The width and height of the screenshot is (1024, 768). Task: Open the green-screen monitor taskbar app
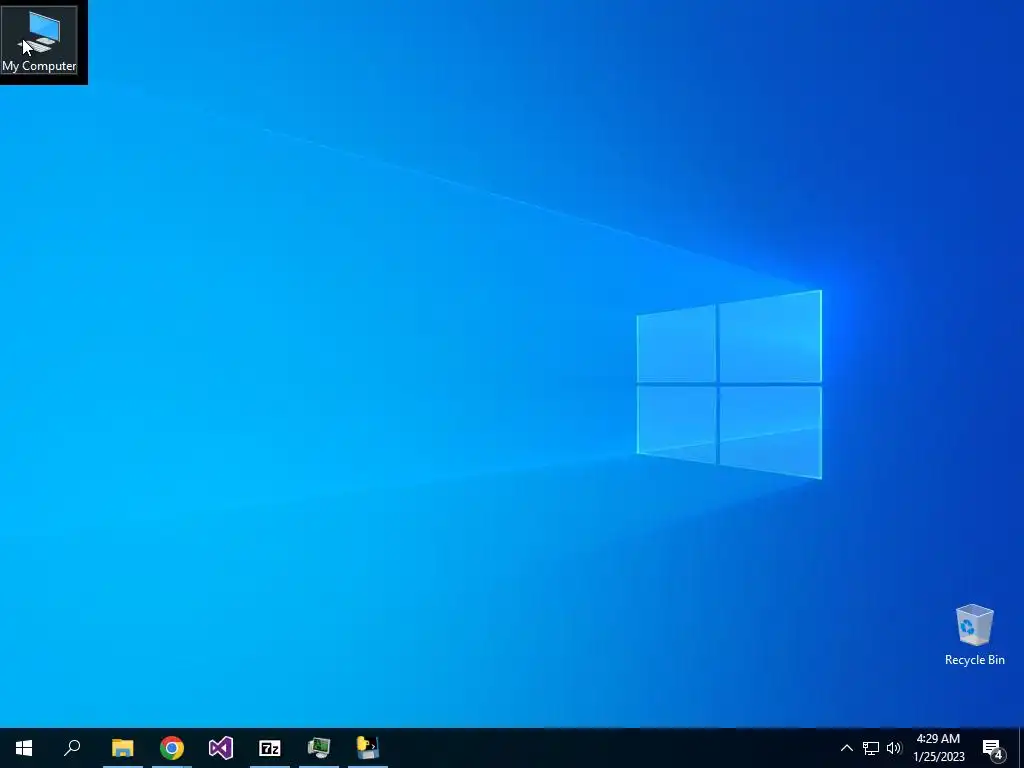coord(319,748)
